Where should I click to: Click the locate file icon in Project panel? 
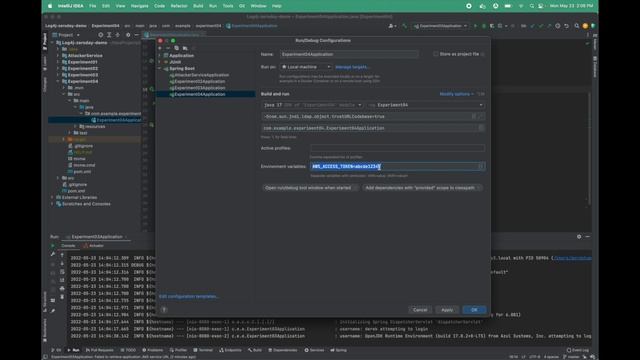click(100, 35)
